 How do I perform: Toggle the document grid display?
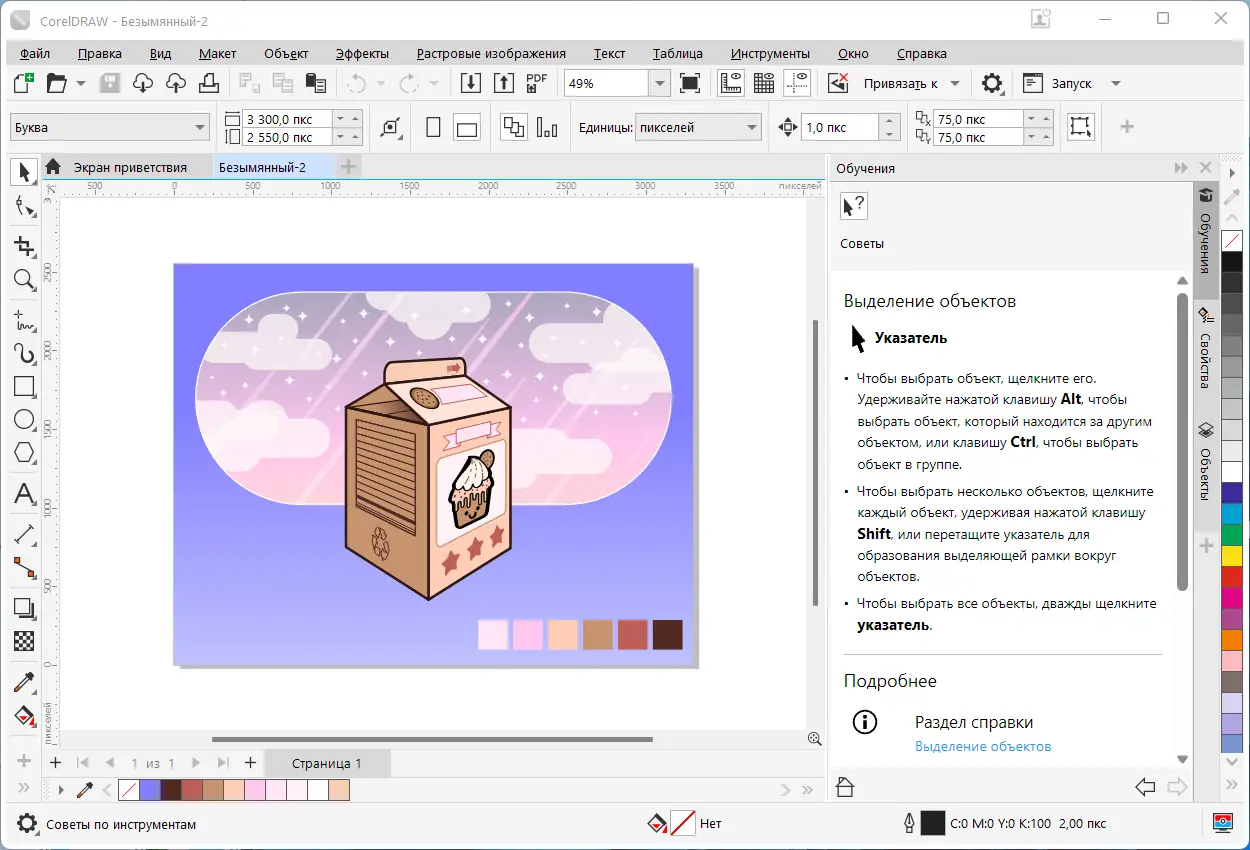coord(764,83)
